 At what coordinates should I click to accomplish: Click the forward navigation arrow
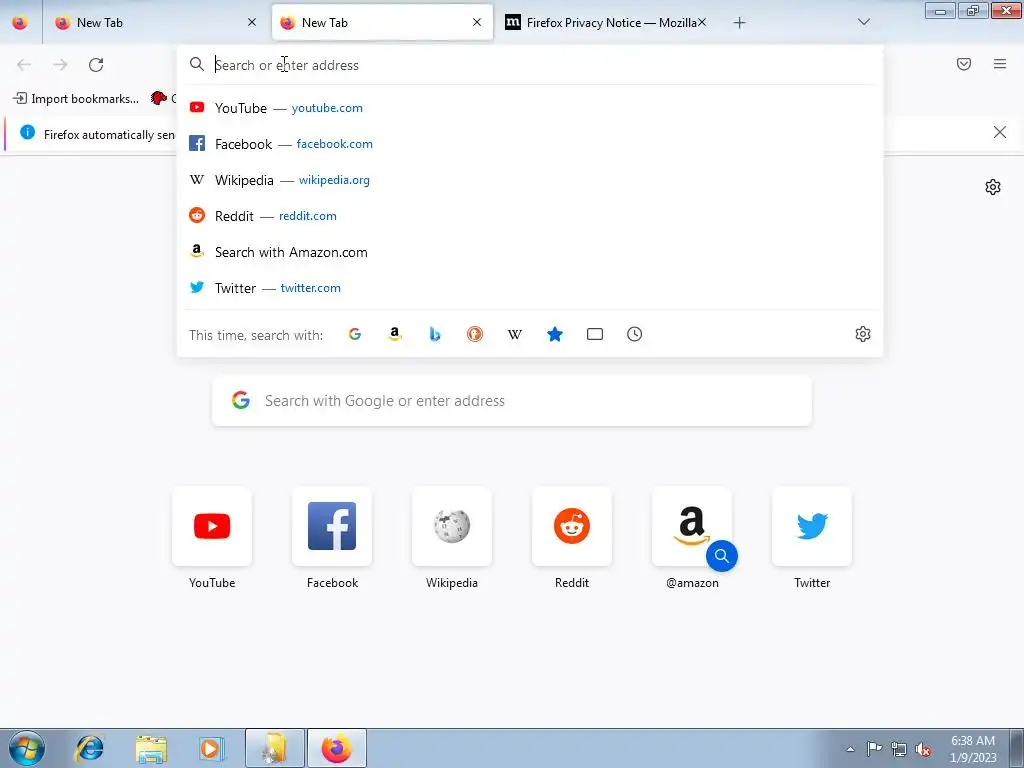(x=60, y=65)
